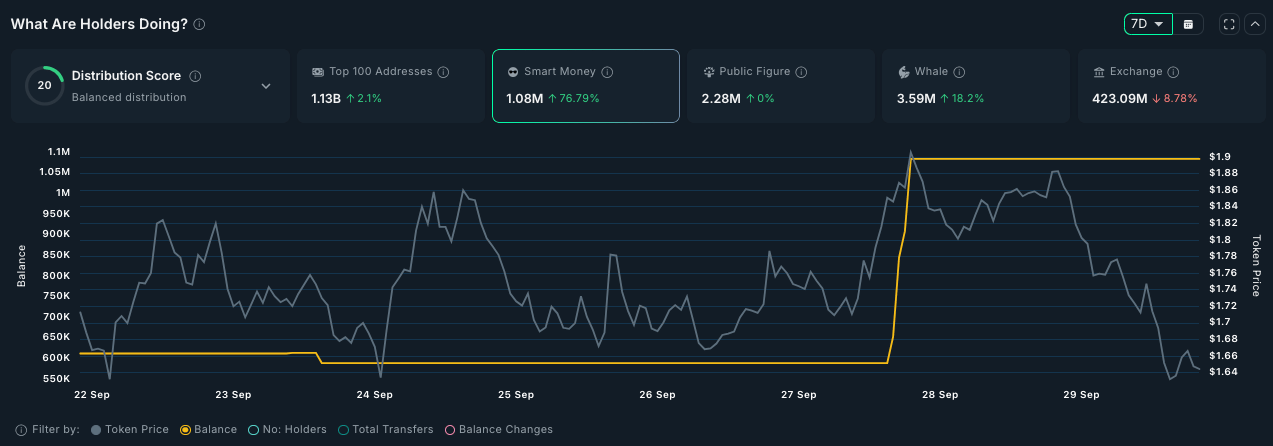Click info icon beside Exchange

tap(1173, 72)
